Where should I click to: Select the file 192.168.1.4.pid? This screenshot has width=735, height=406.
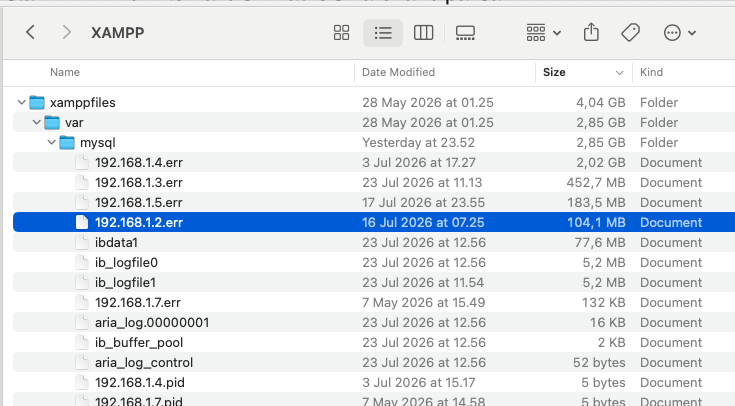pos(374,383)
